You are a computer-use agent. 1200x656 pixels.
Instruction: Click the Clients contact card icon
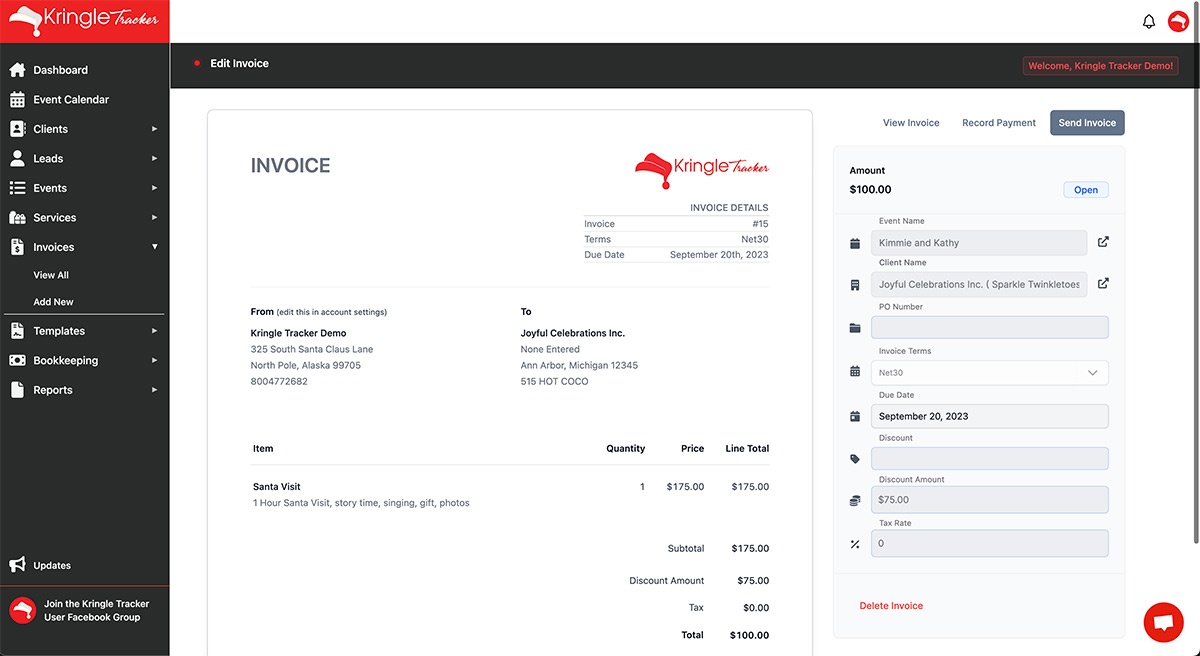(x=17, y=129)
